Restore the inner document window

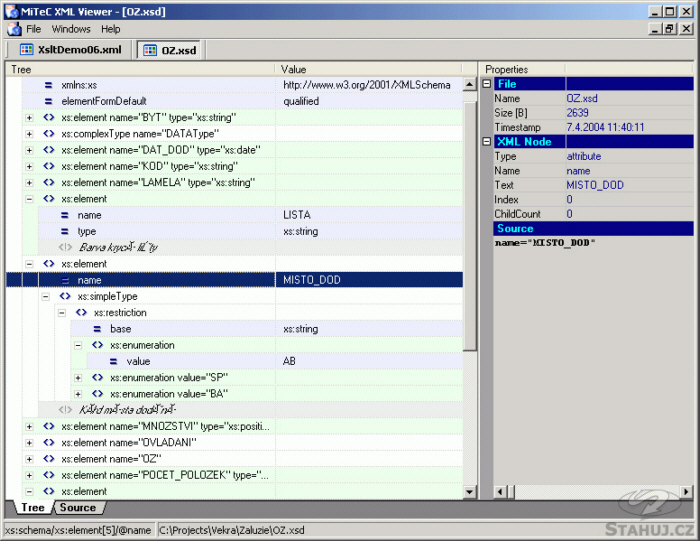tap(669, 29)
